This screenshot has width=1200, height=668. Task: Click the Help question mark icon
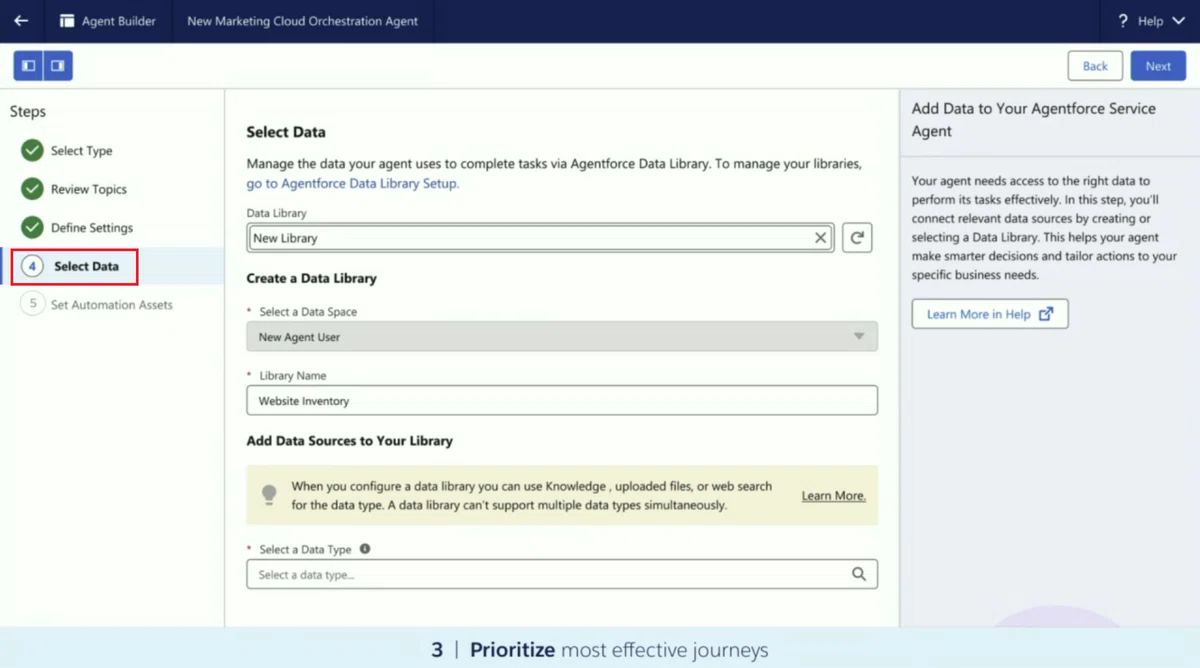point(1123,21)
